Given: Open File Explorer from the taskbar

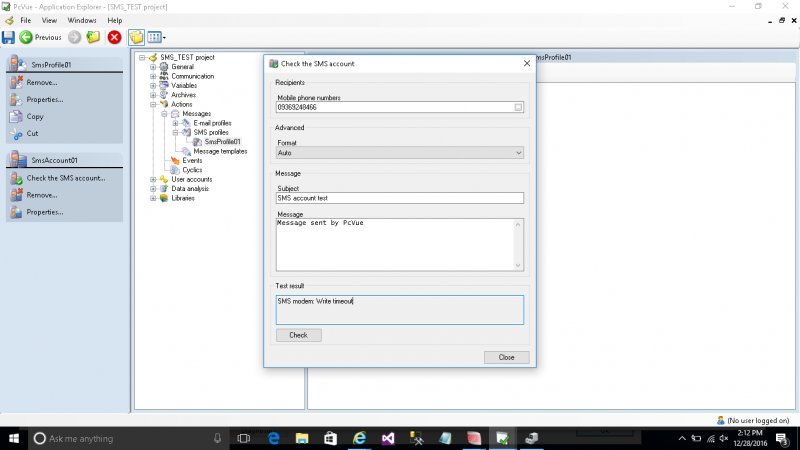Looking at the screenshot, I should pyautogui.click(x=302, y=438).
